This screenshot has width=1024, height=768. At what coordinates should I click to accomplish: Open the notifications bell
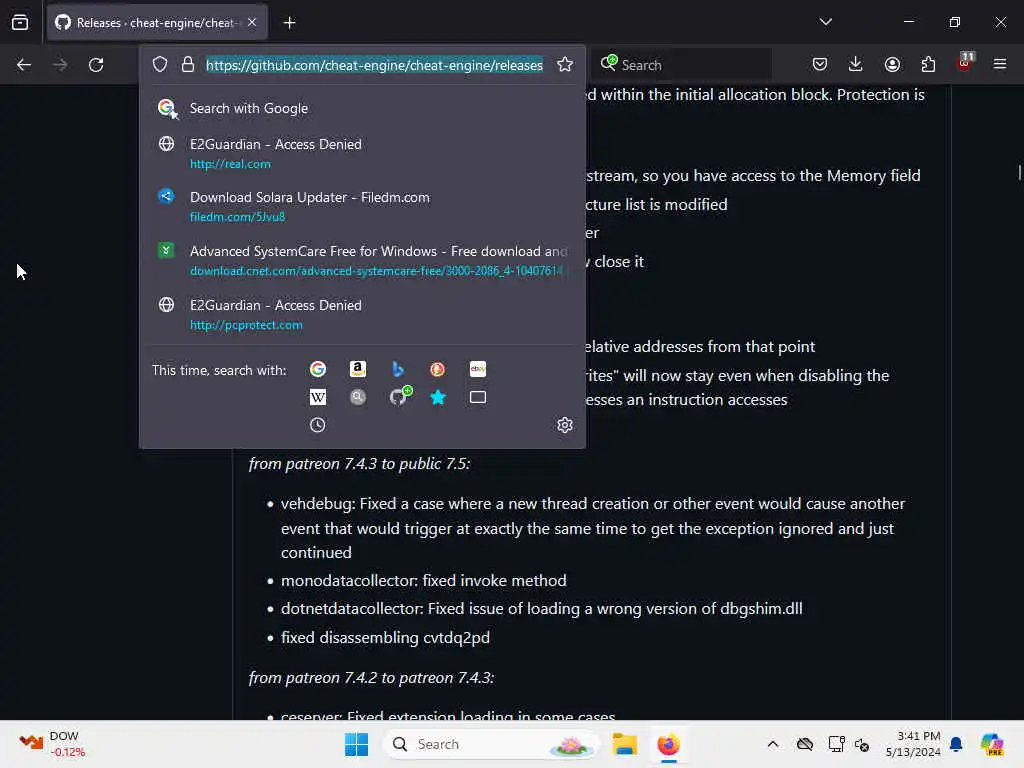[x=956, y=744]
